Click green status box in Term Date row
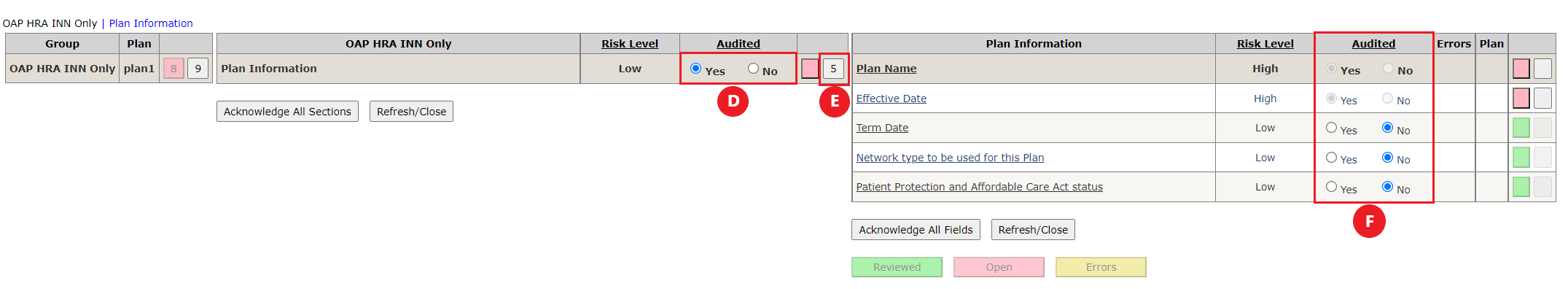Screen dimensions: 1568x289 click(x=1521, y=128)
